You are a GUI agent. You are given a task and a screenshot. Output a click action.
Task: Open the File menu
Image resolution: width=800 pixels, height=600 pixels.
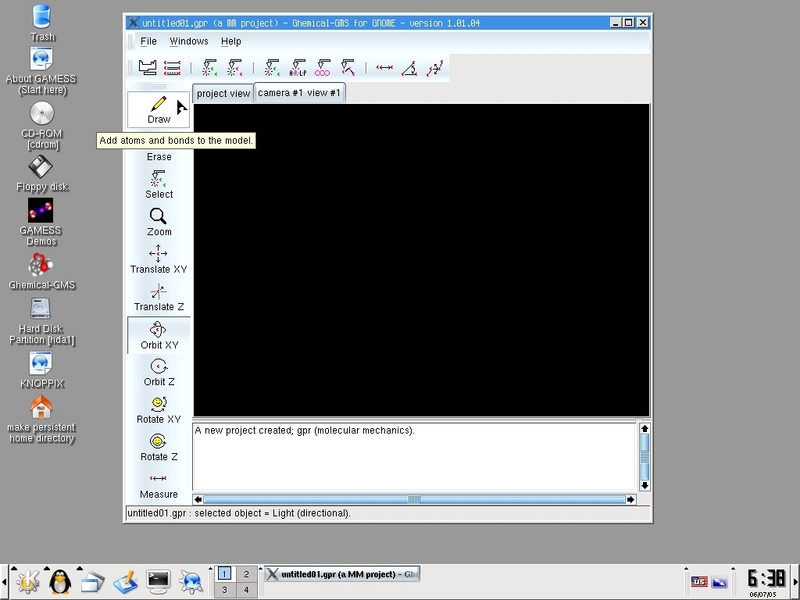pyautogui.click(x=148, y=41)
